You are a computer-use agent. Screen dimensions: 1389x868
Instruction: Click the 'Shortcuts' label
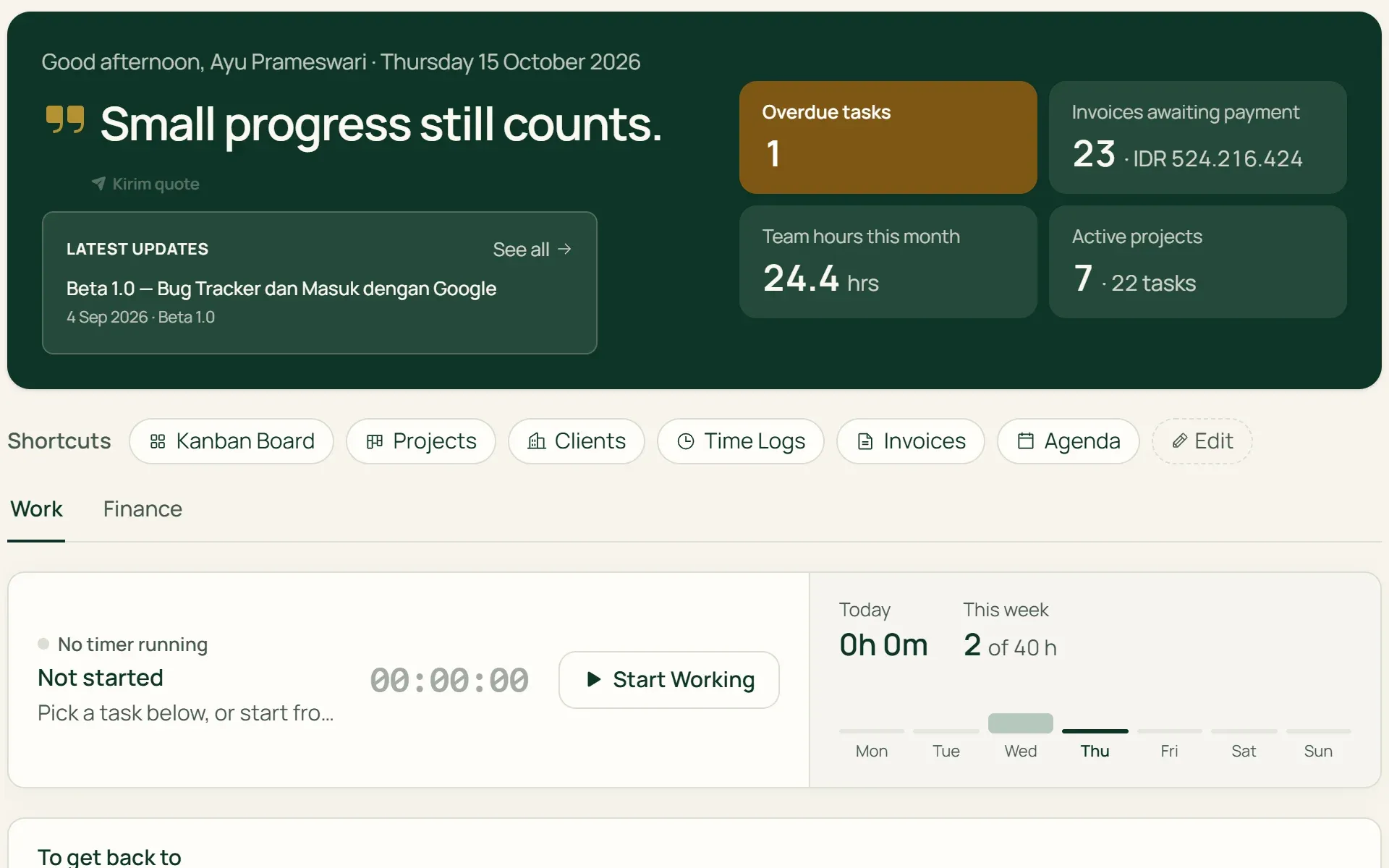59,441
